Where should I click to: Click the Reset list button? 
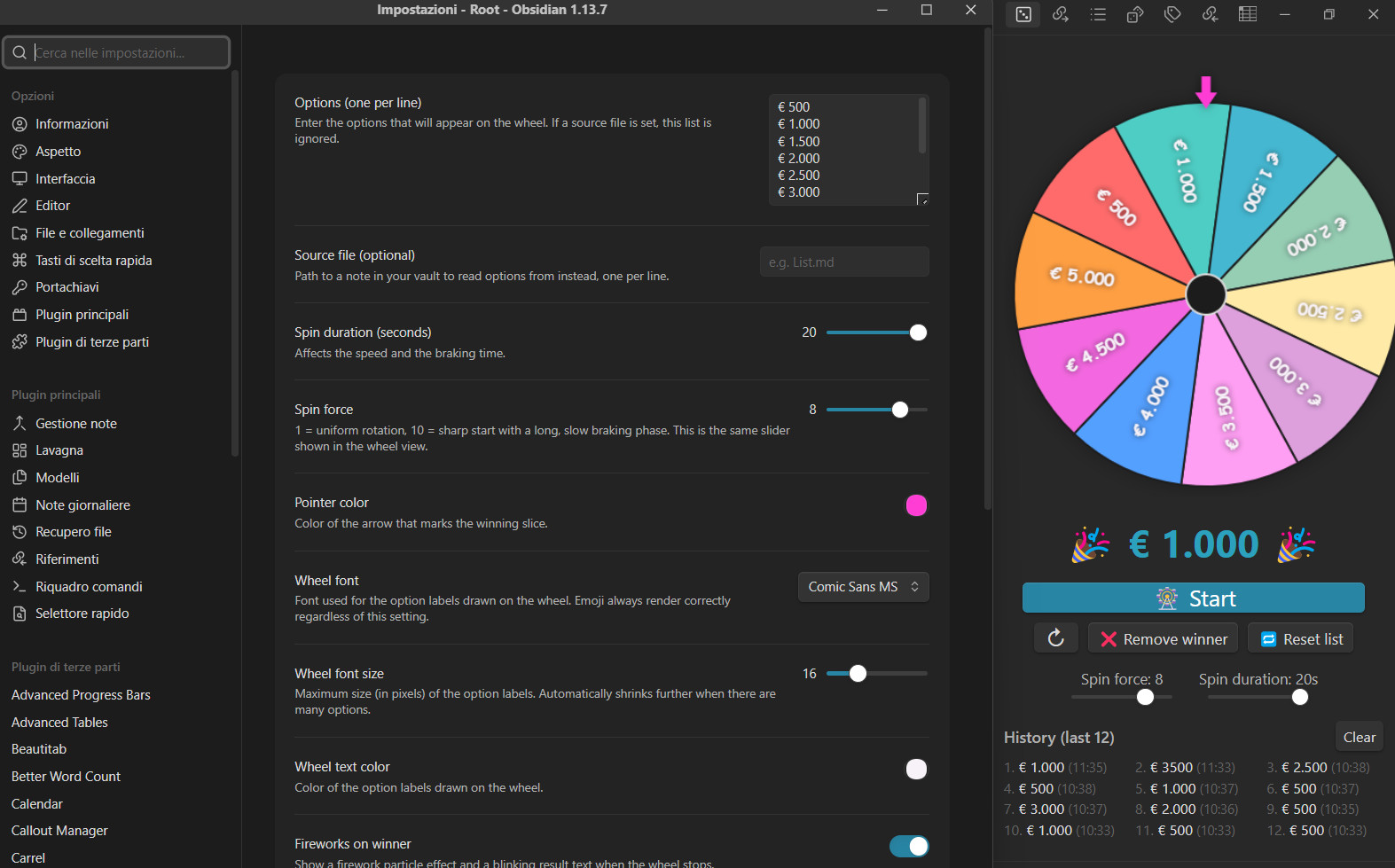(x=1300, y=638)
